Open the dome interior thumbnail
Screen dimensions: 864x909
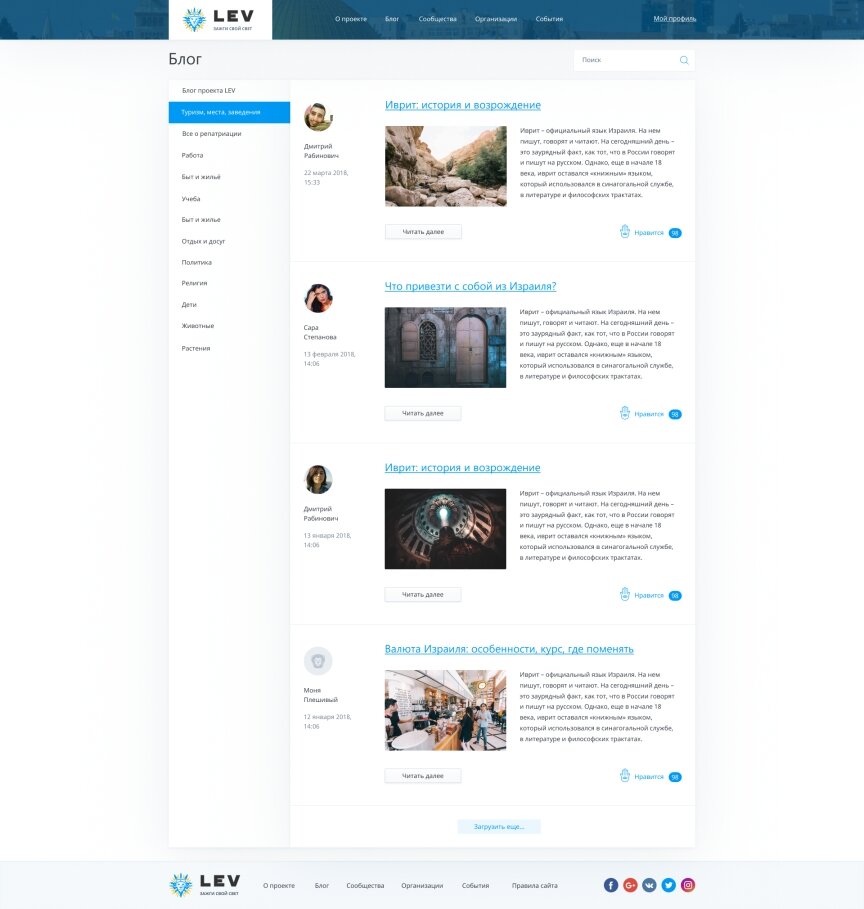click(x=445, y=529)
